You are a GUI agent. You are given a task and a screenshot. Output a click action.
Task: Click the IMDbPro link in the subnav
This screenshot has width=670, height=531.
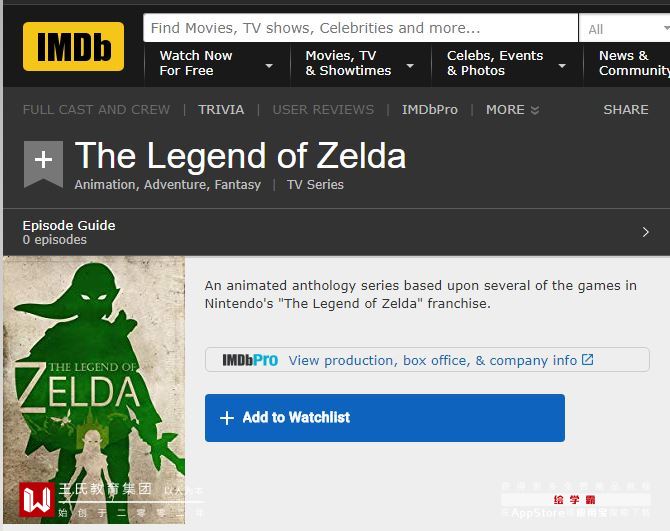[x=430, y=109]
